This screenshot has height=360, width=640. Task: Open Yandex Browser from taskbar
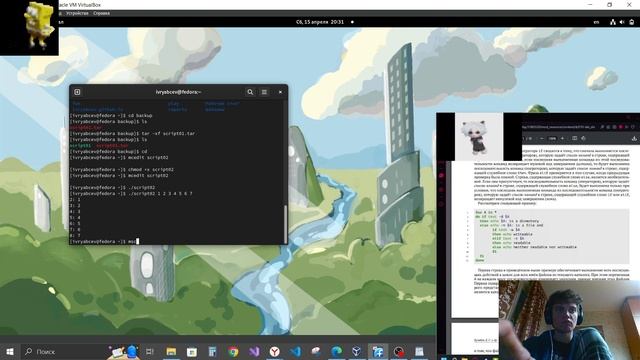pyautogui.click(x=275, y=351)
